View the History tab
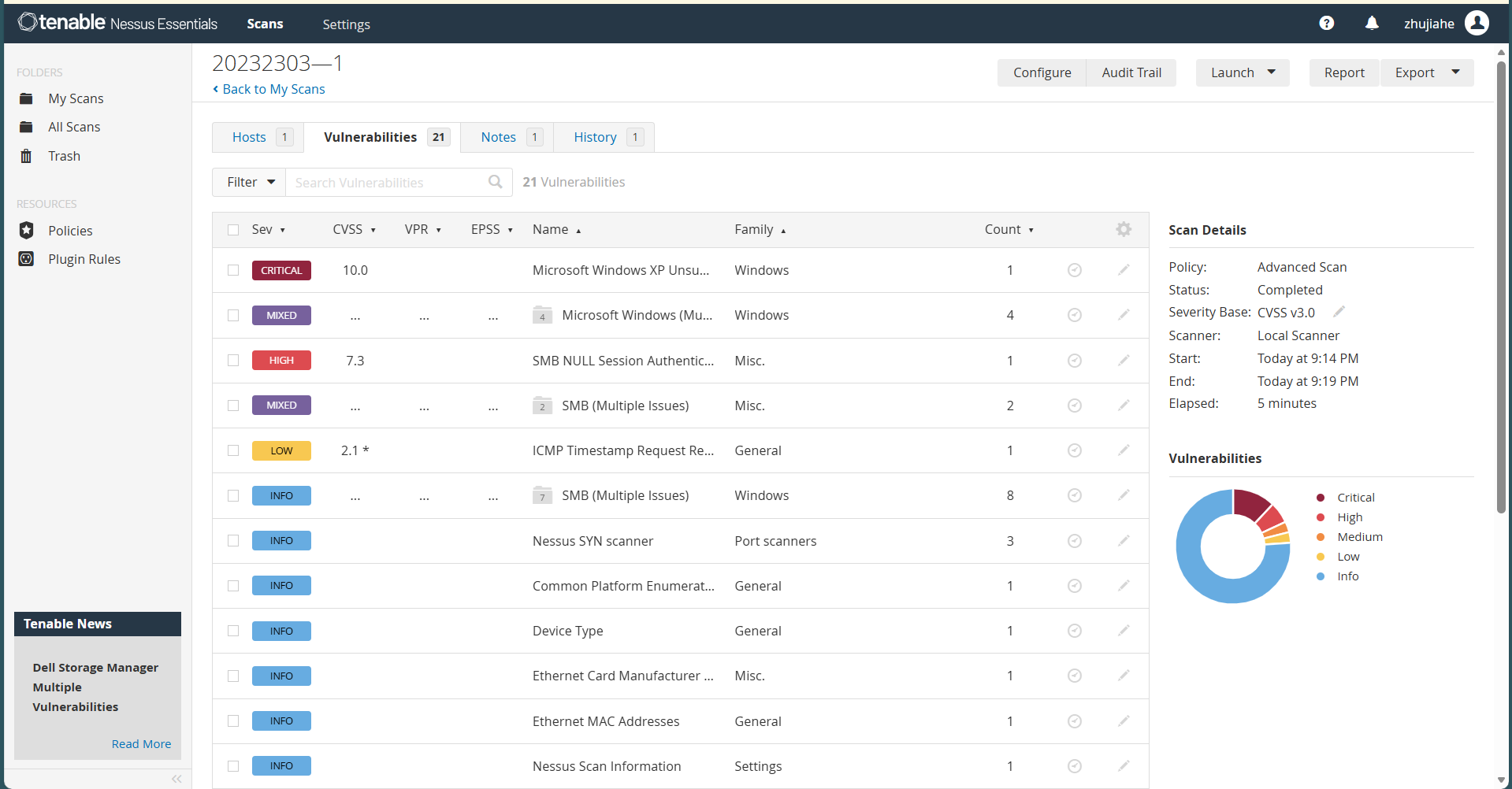The width and height of the screenshot is (1512, 789). click(604, 137)
